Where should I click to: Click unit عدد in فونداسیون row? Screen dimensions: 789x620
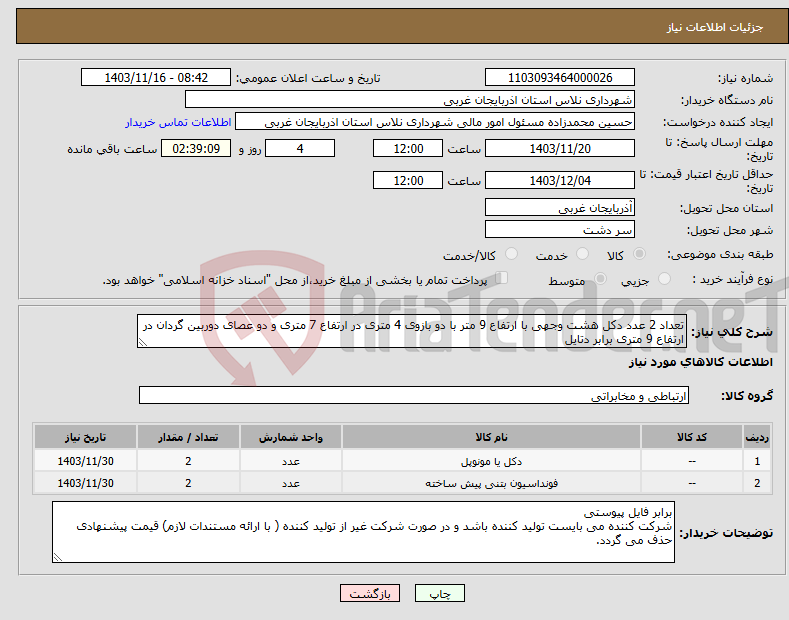click(291, 483)
